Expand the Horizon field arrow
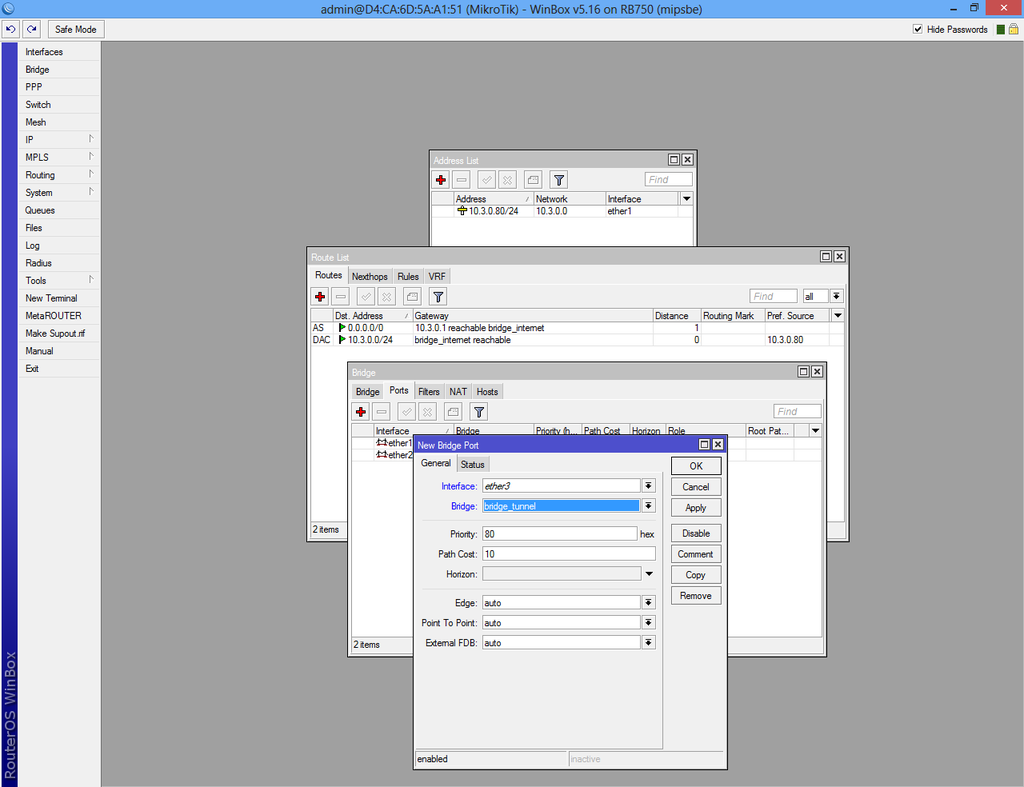The height and width of the screenshot is (787, 1024). (x=649, y=574)
